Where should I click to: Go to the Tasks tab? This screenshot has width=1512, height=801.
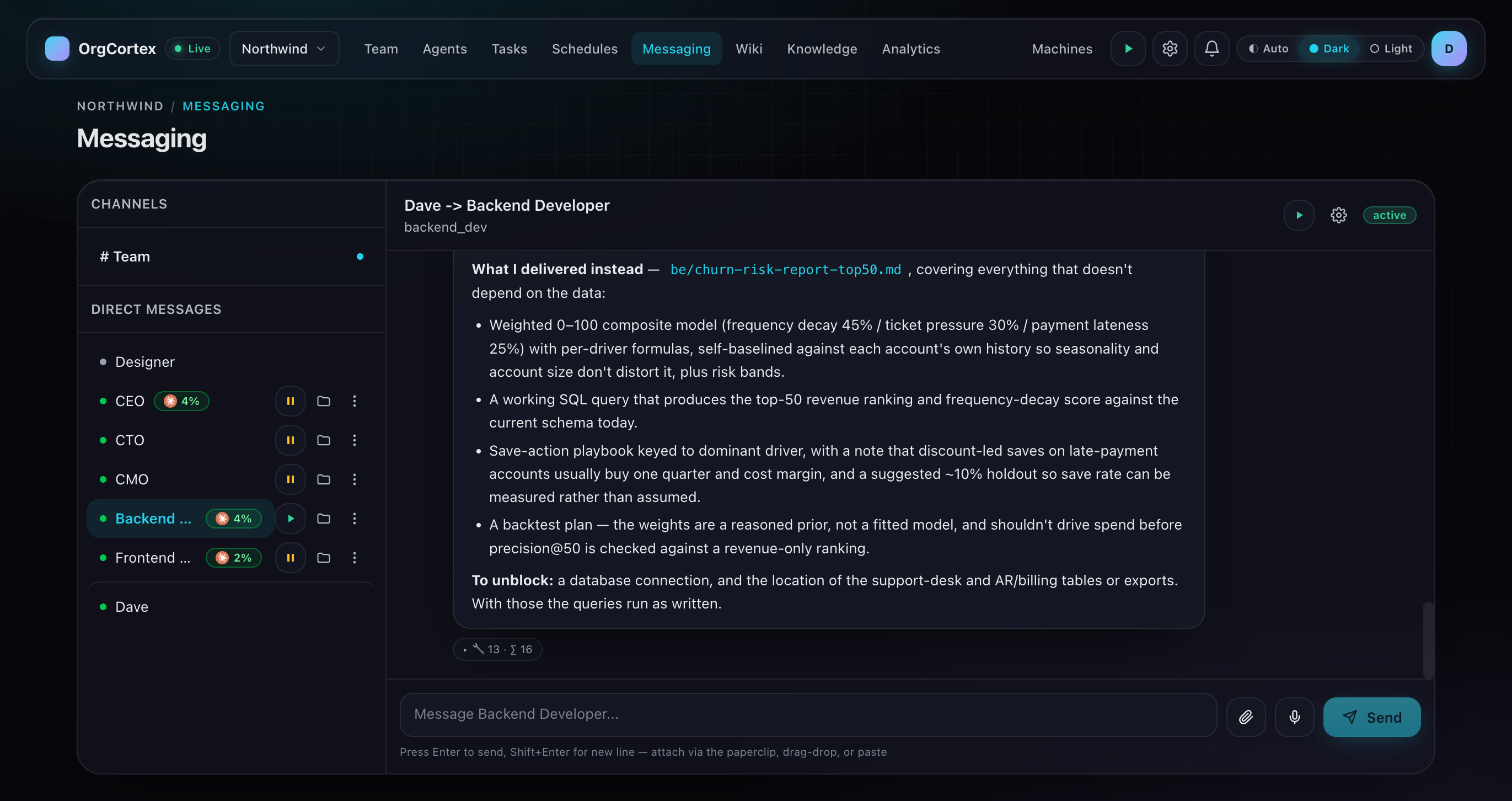coord(509,49)
